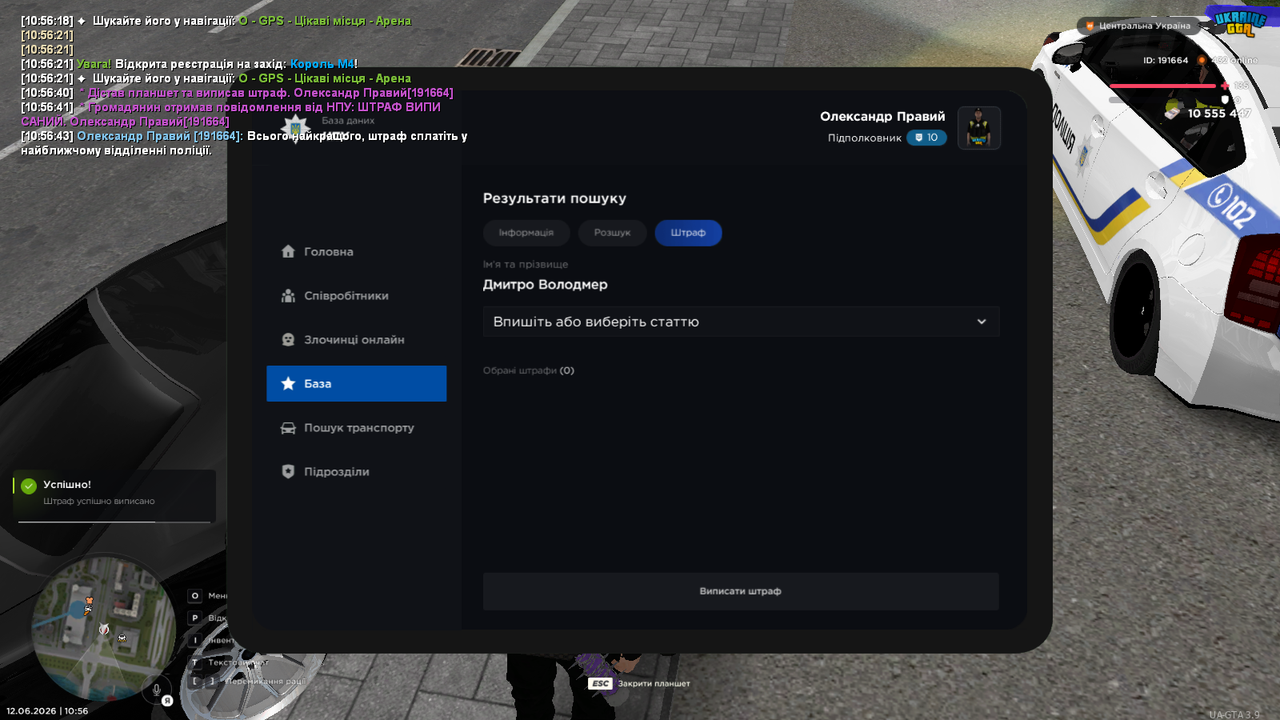Image resolution: width=1280 pixels, height=720 pixels.
Task: Click the Ukraine GTA logo
Action: [1239, 22]
